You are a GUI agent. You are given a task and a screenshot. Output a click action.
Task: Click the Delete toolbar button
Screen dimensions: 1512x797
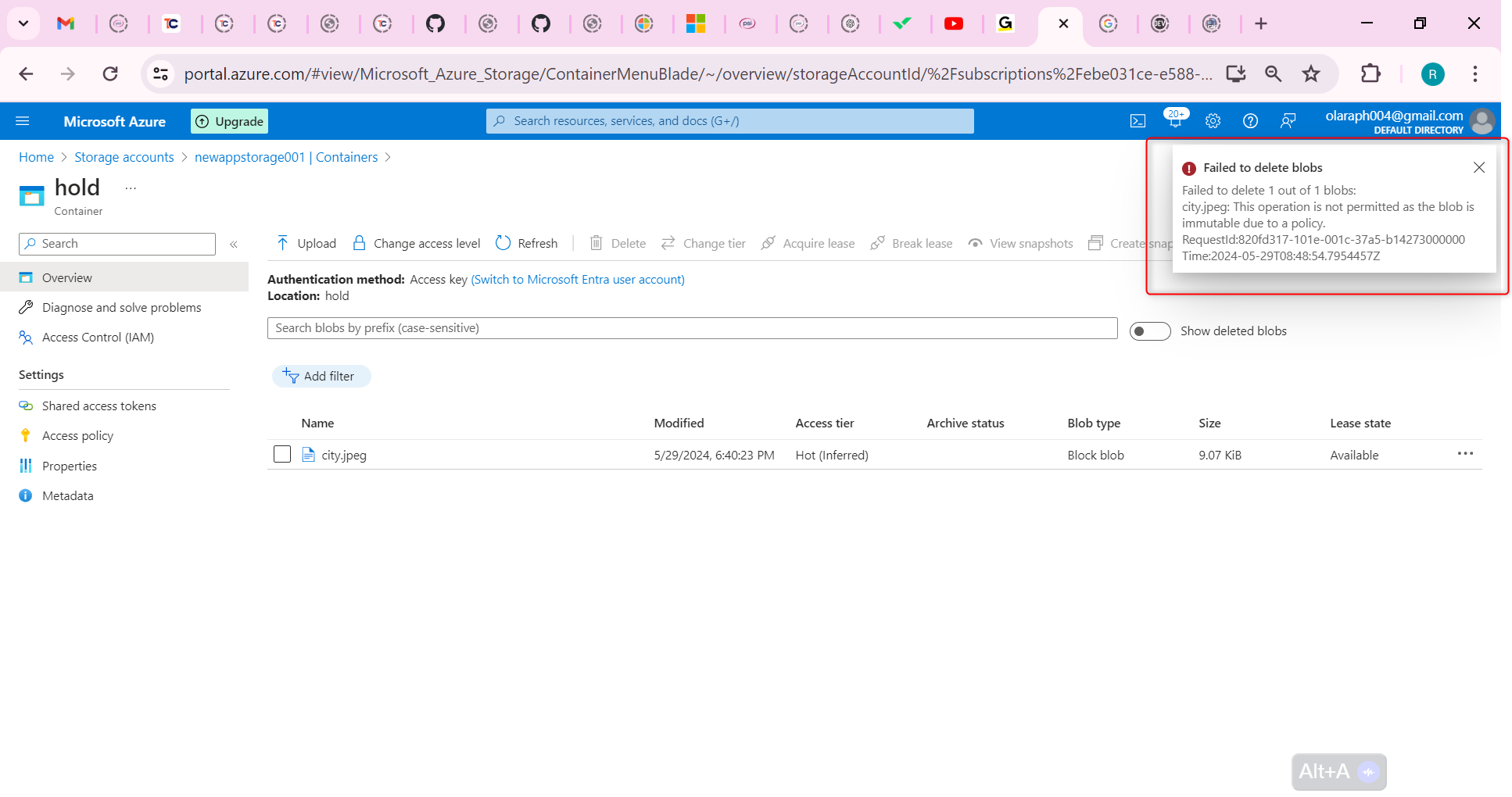pos(618,243)
